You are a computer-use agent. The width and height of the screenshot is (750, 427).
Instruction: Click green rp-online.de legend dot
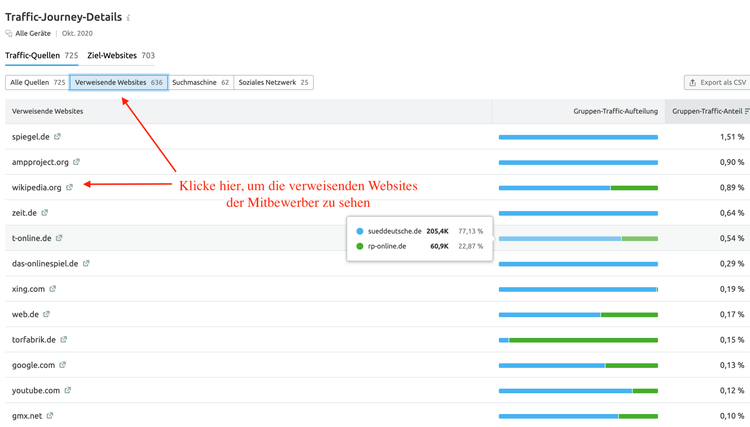coord(360,246)
